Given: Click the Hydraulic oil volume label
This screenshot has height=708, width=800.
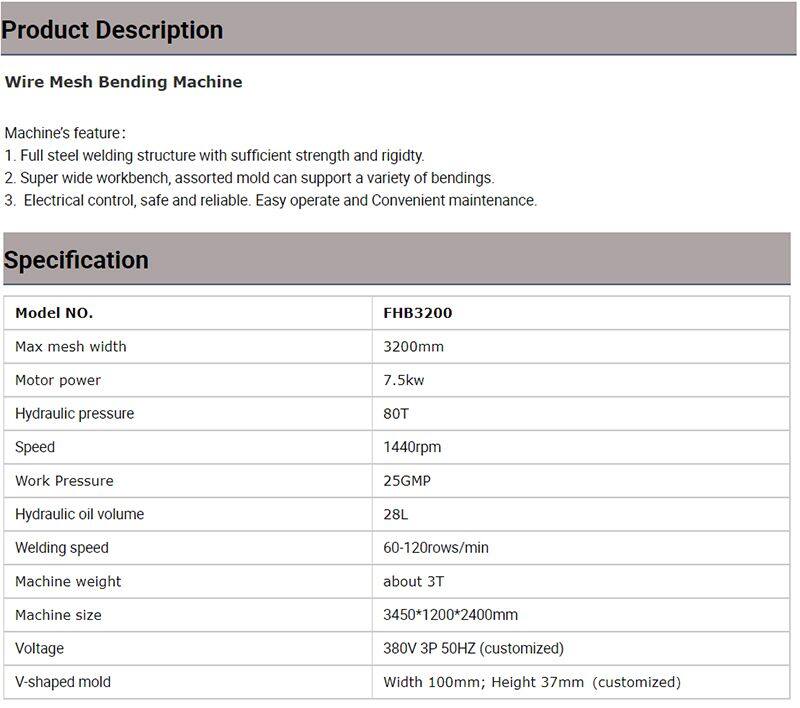Looking at the screenshot, I should 79,514.
